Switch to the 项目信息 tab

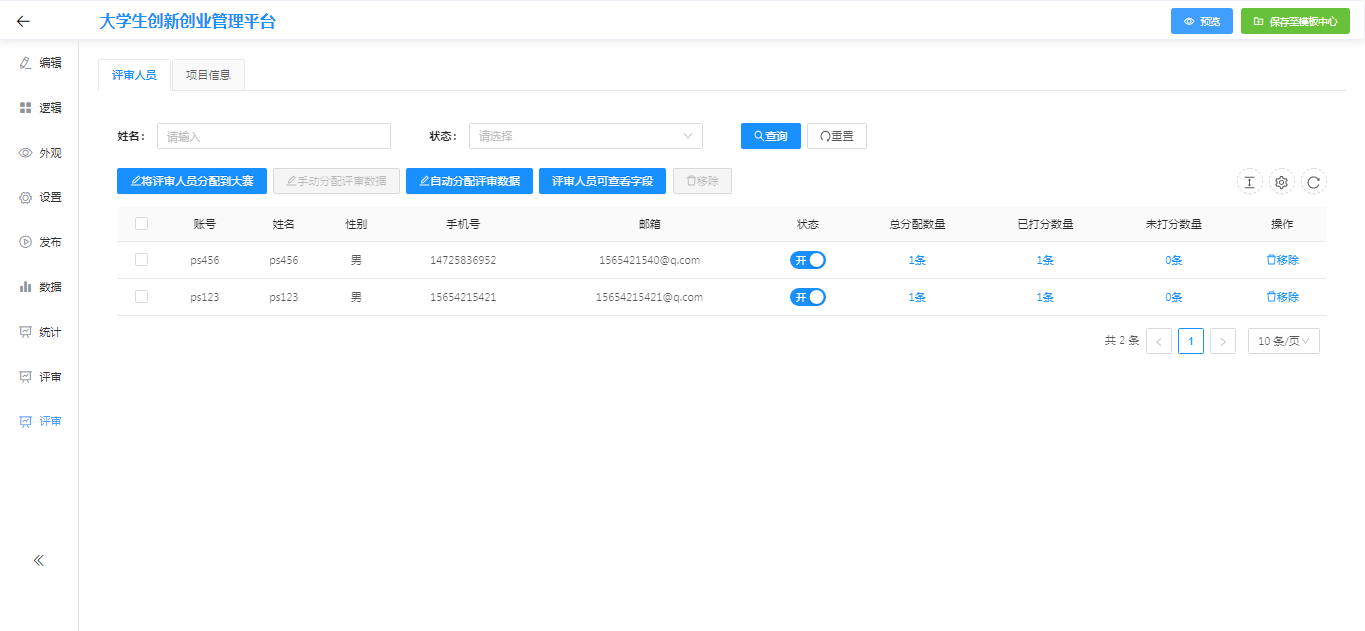[208, 75]
